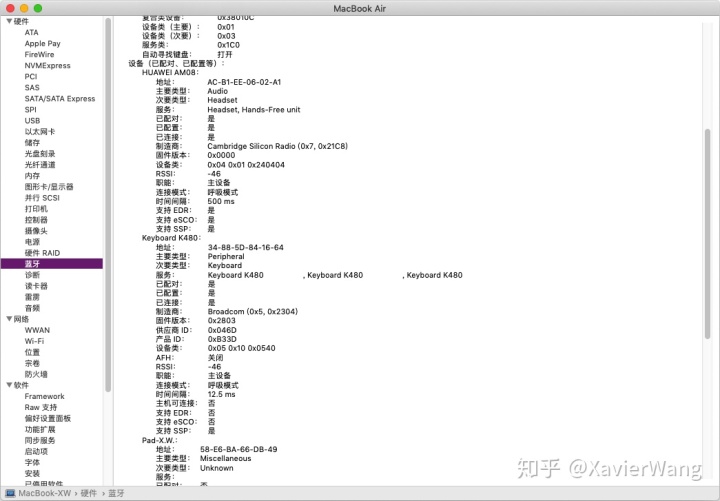Collapse the 硬件 section triangle
The height and width of the screenshot is (501, 720).
click(x=9, y=21)
